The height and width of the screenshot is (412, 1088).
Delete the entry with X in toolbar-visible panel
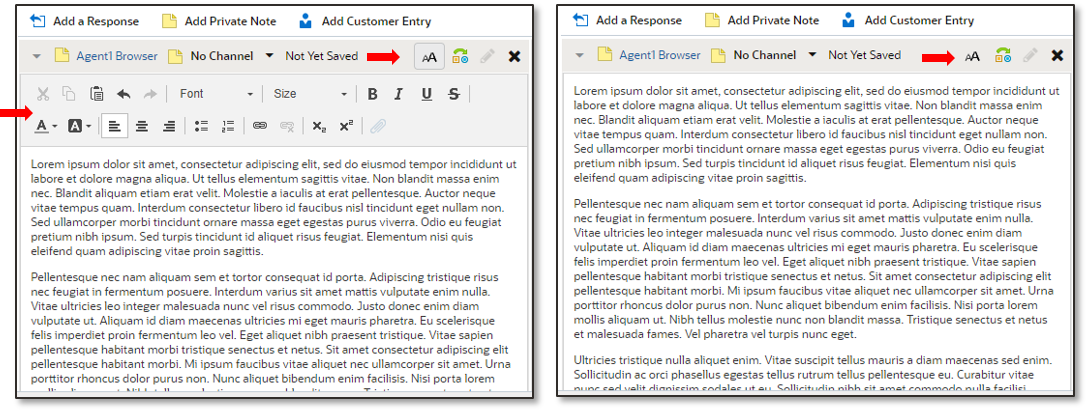514,56
